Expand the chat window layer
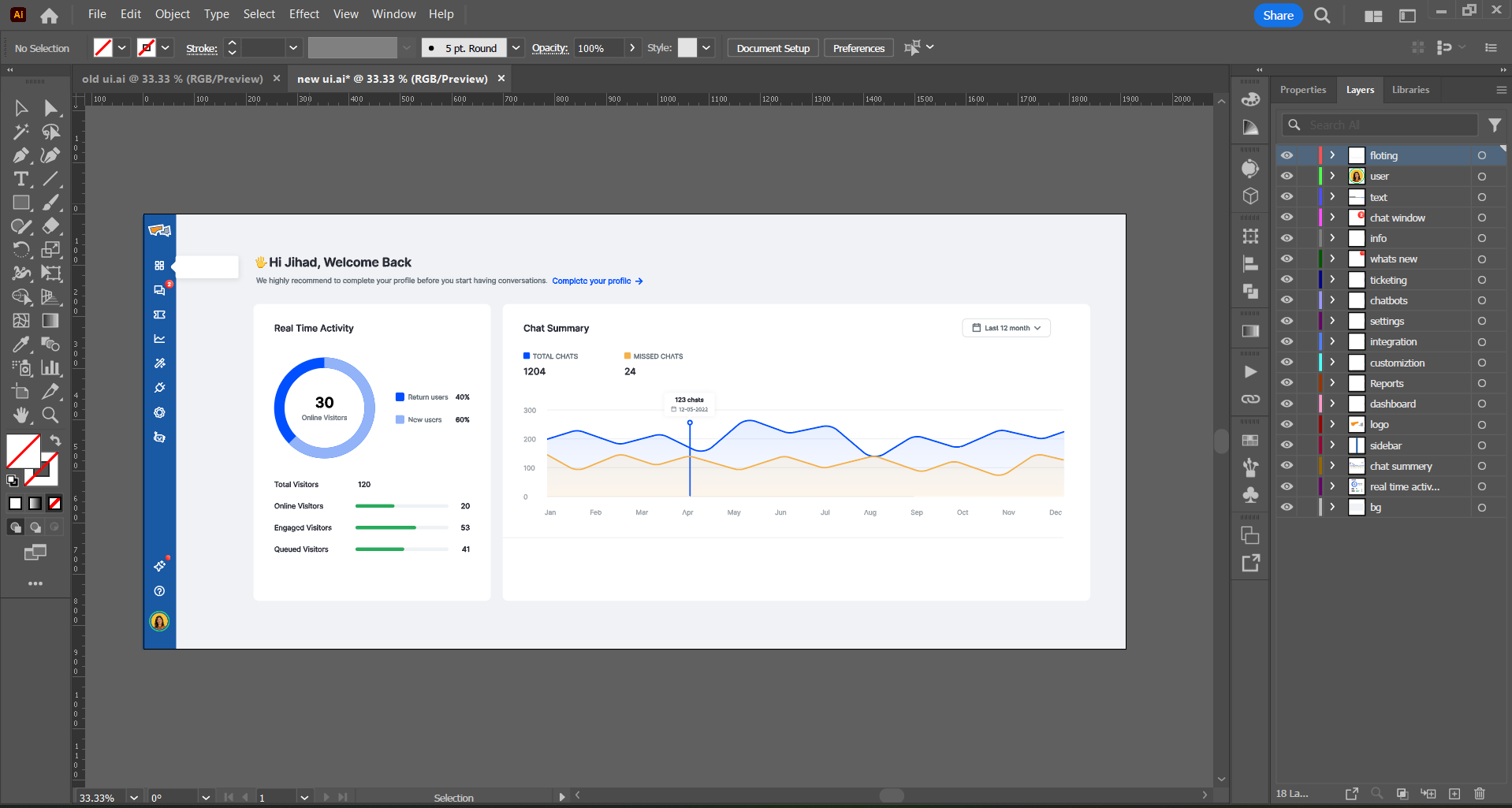The image size is (1512, 808). (1332, 218)
